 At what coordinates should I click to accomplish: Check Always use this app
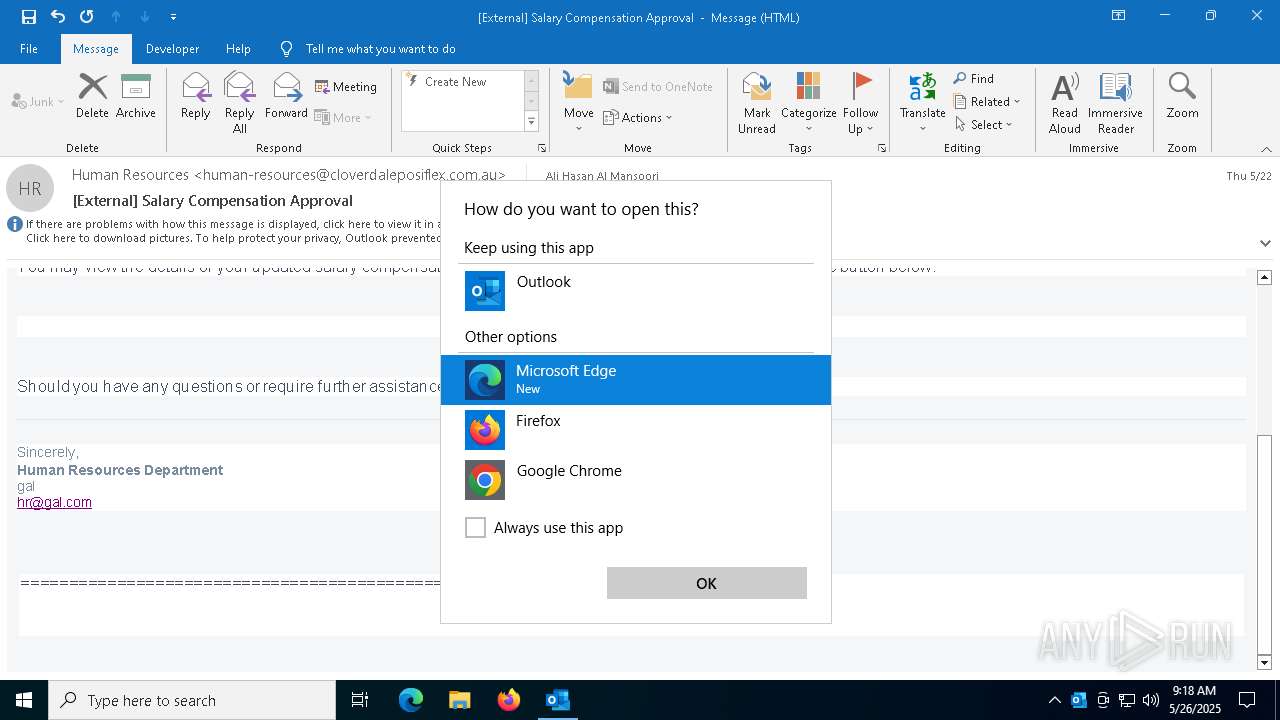tap(476, 528)
